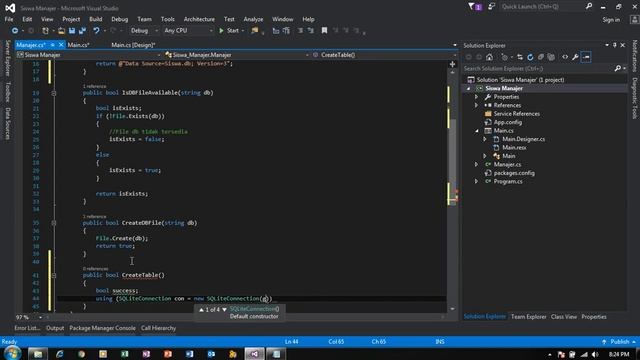Click the Save icon in toolbar

click(x=72, y=31)
